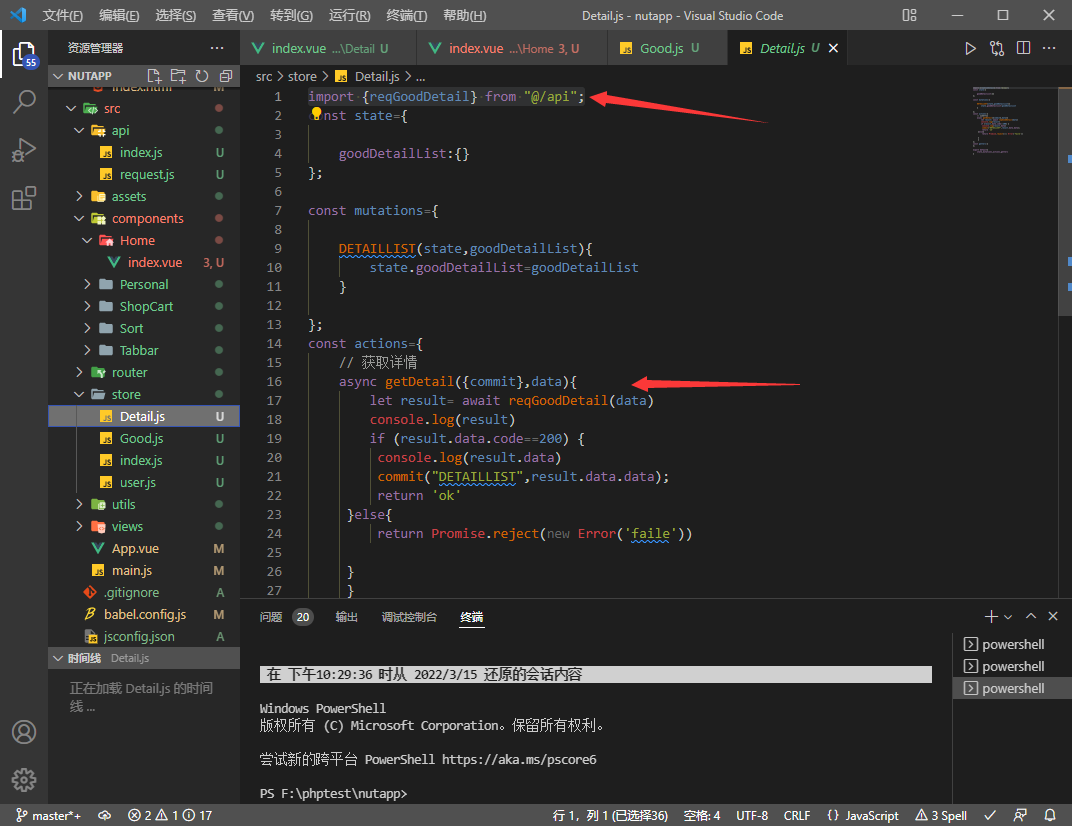Open the 终端(T) menu
The height and width of the screenshot is (826, 1072).
[407, 15]
